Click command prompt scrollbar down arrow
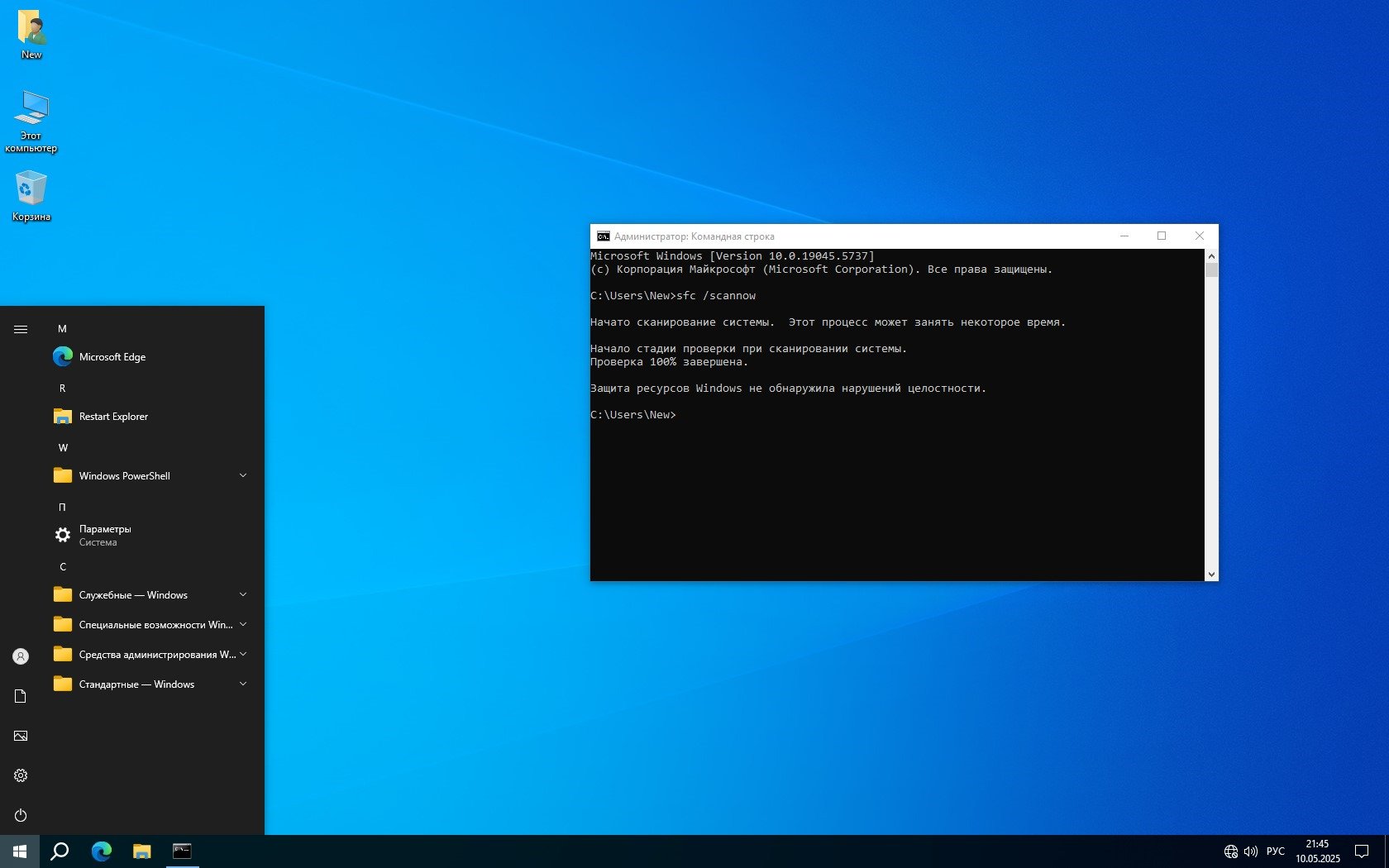This screenshot has height=868, width=1389. click(x=1211, y=574)
